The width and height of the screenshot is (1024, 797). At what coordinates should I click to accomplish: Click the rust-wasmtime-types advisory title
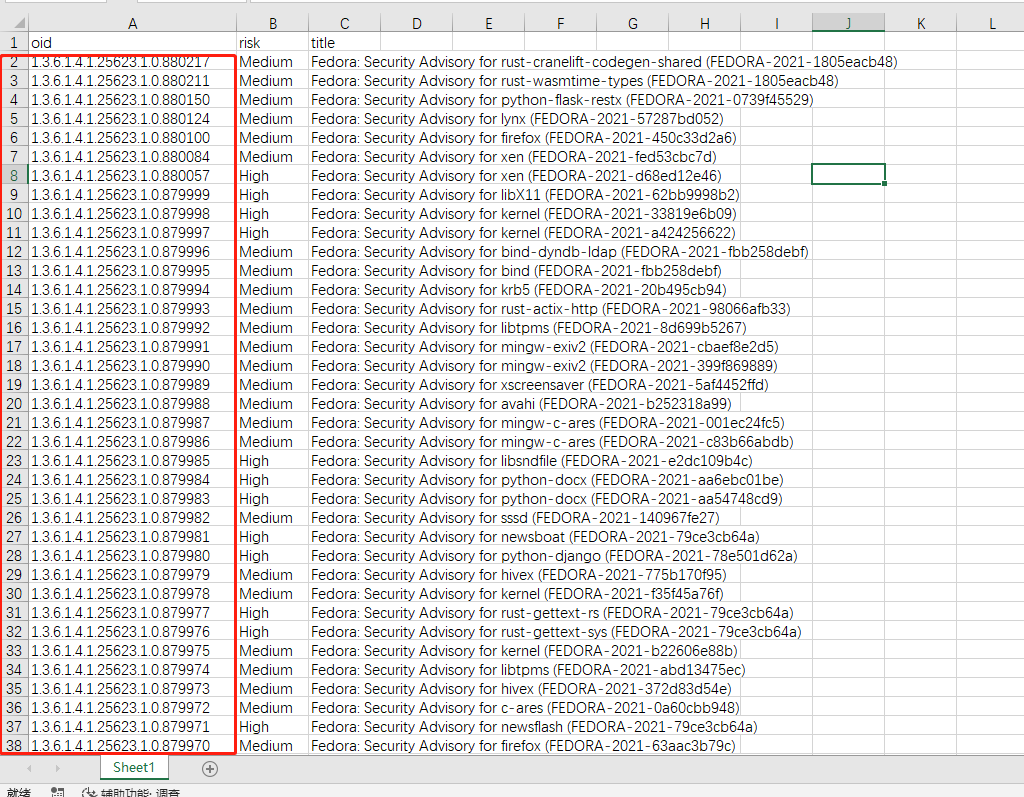575,80
